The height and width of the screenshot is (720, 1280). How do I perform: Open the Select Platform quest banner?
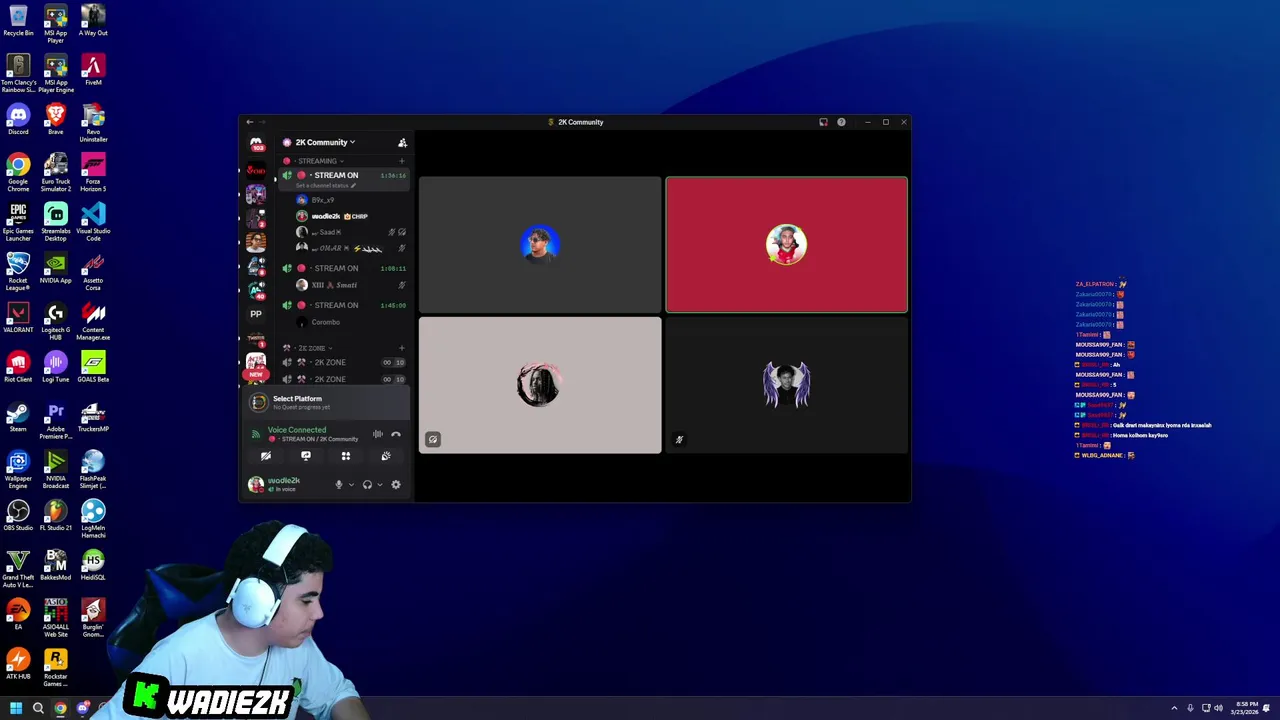tap(327, 402)
